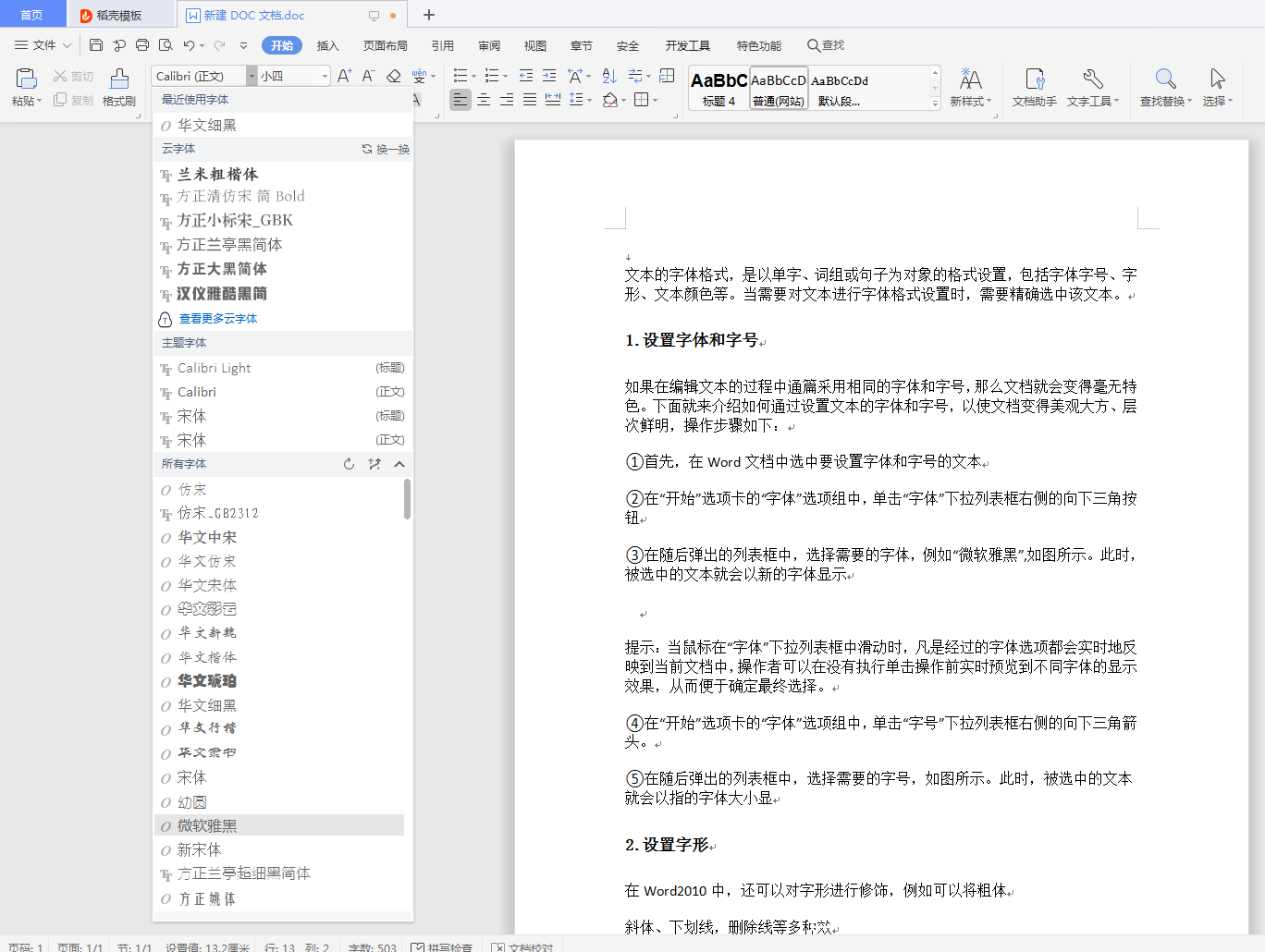Viewport: 1265px width, 952px height.
Task: Toggle align right button
Action: (x=507, y=100)
